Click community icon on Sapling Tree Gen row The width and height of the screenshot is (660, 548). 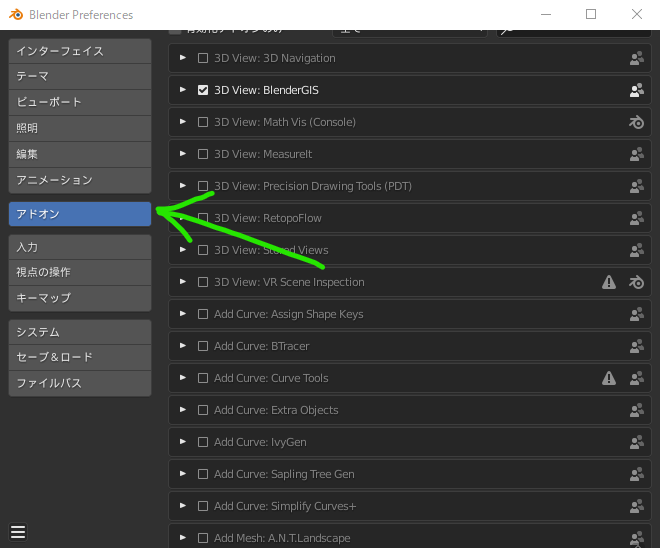[x=636, y=474]
